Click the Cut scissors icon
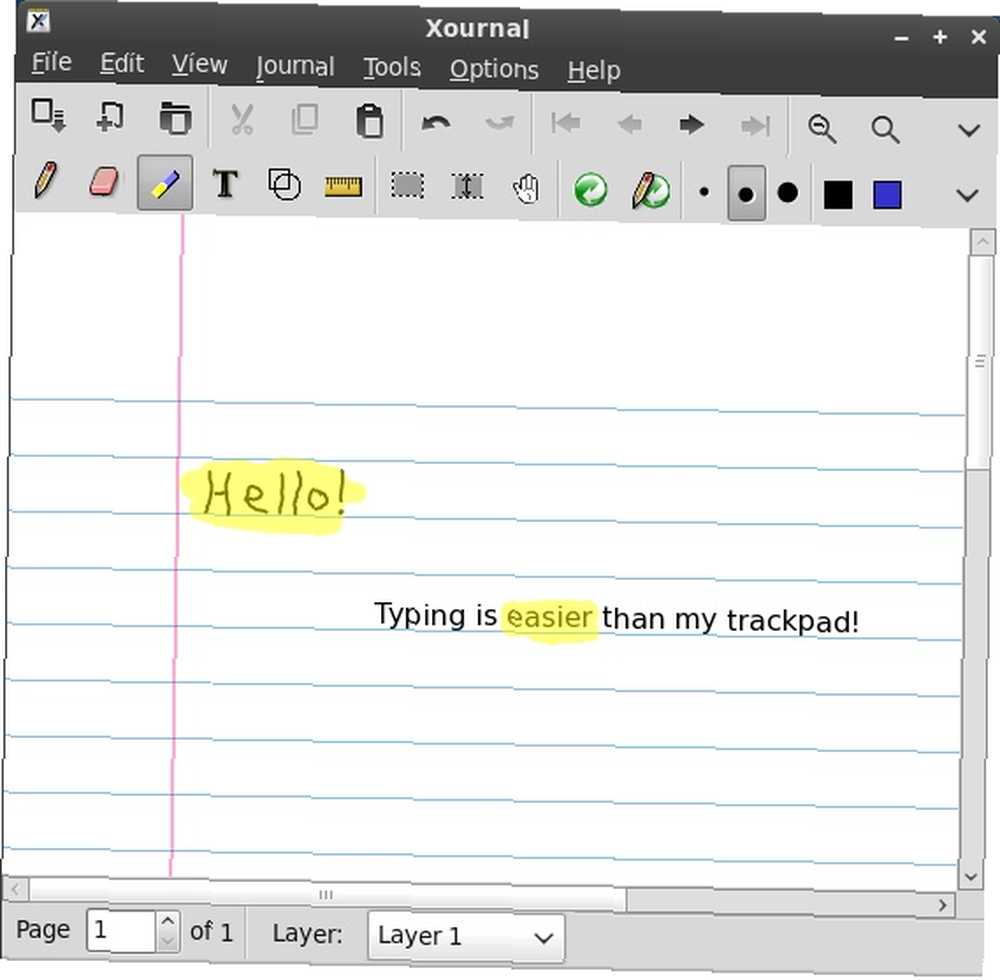The height and width of the screenshot is (980, 1000). 242,120
